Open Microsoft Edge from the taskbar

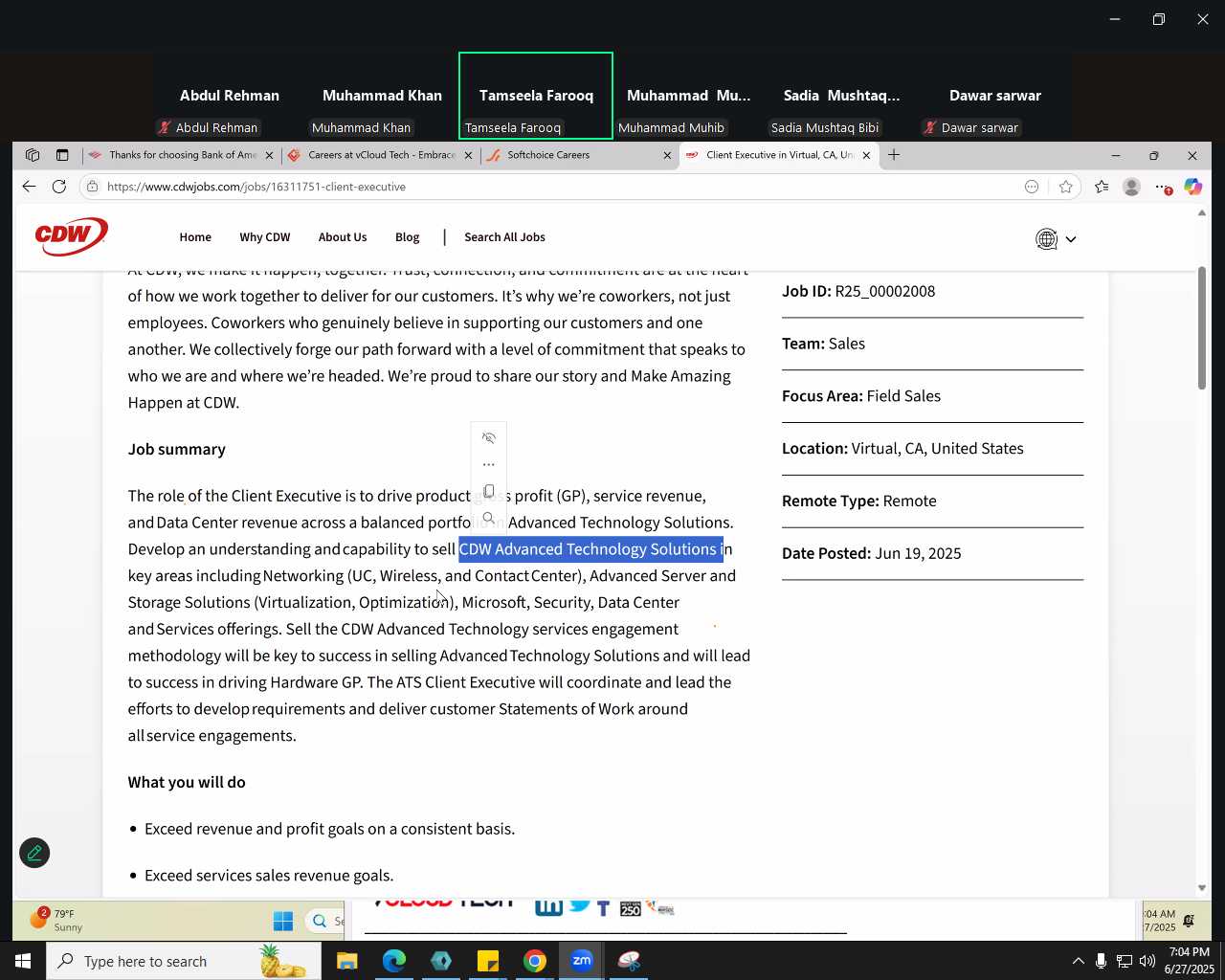pos(394,961)
